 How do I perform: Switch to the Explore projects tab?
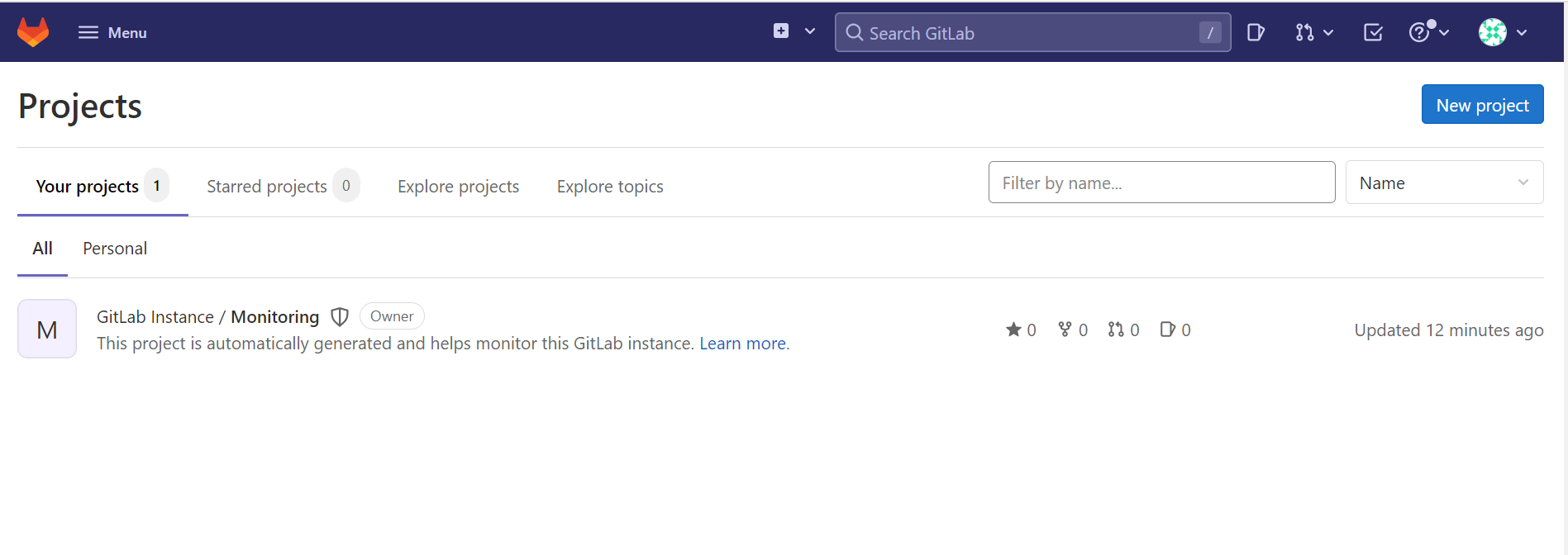(x=458, y=187)
